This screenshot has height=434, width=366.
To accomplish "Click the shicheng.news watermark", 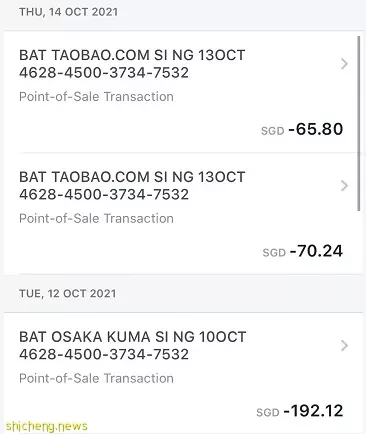I will click(47, 426).
